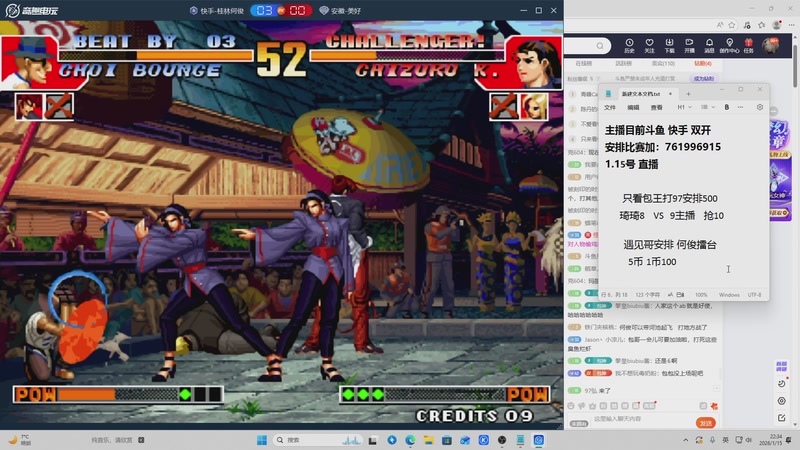The image size is (800, 450).
Task: Open History icon in Douyu header
Action: pos(629,45)
